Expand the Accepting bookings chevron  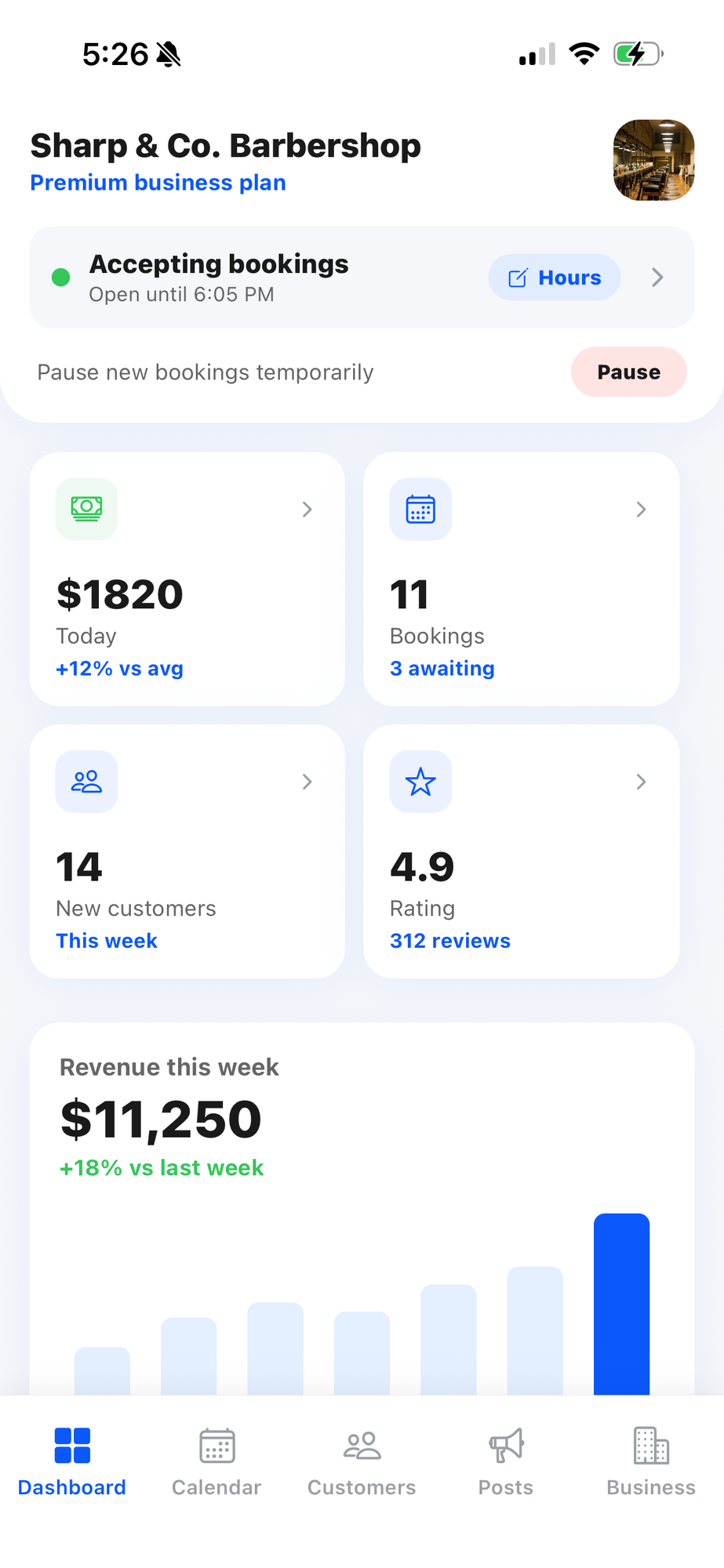[x=657, y=278]
